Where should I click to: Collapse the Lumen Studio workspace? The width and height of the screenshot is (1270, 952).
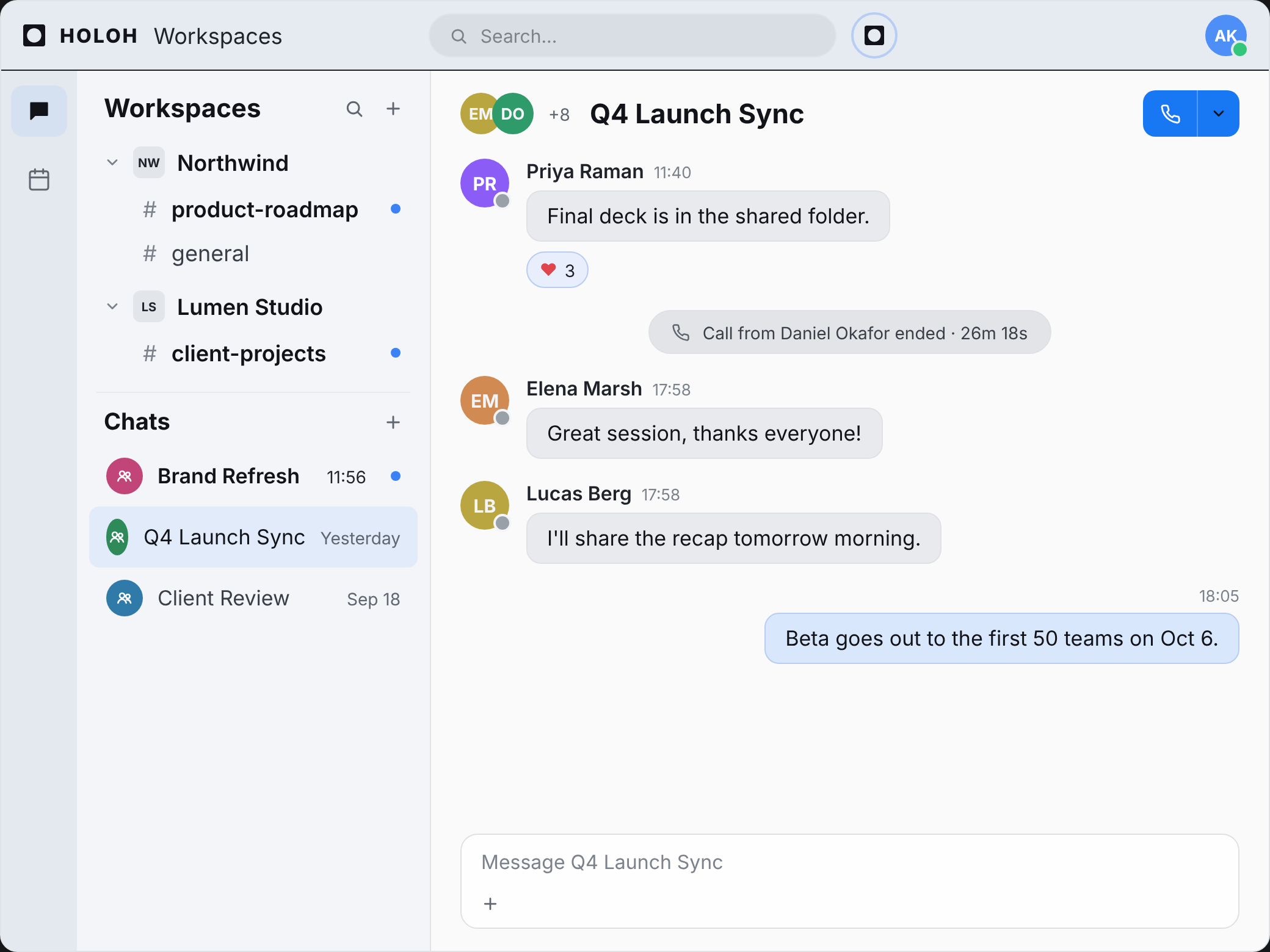(x=112, y=306)
